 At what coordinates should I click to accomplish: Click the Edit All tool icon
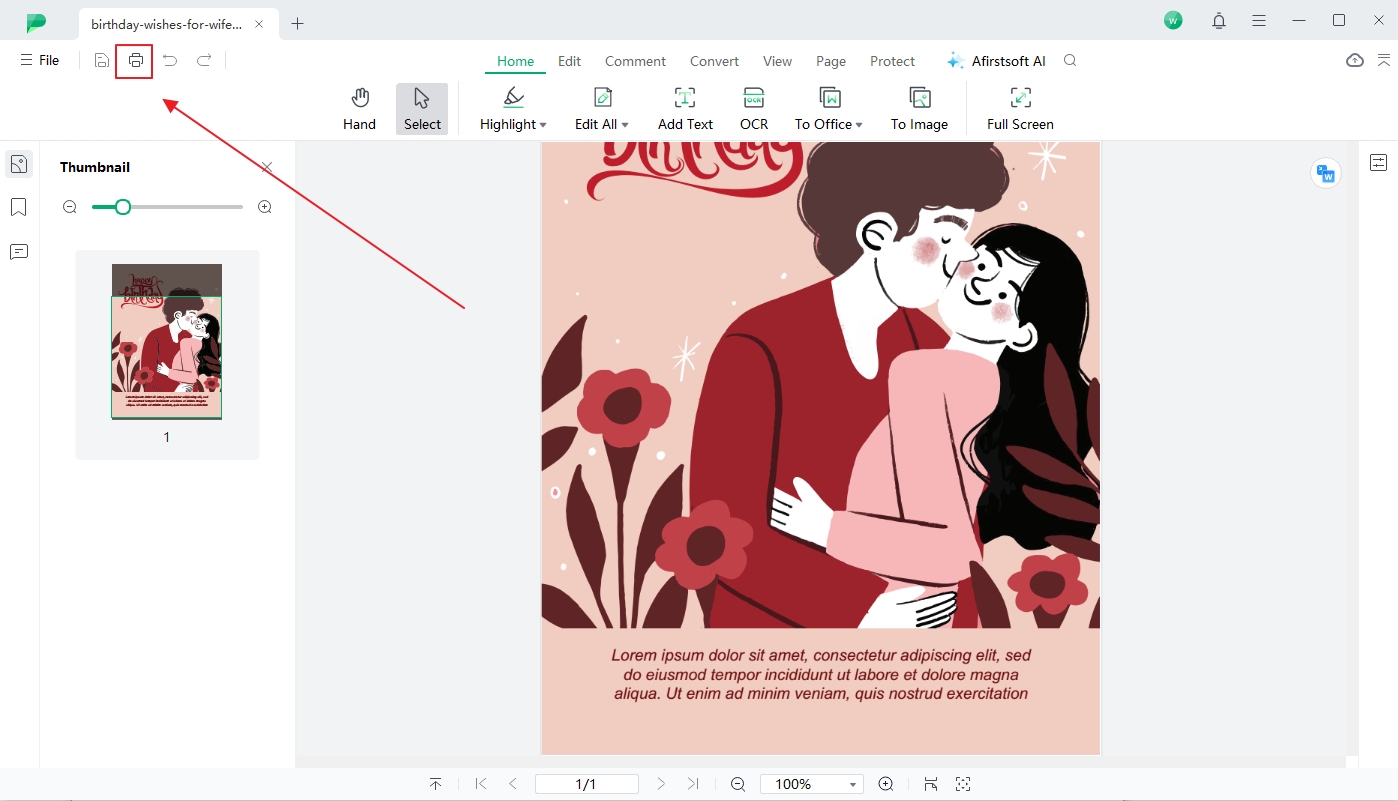click(x=603, y=97)
